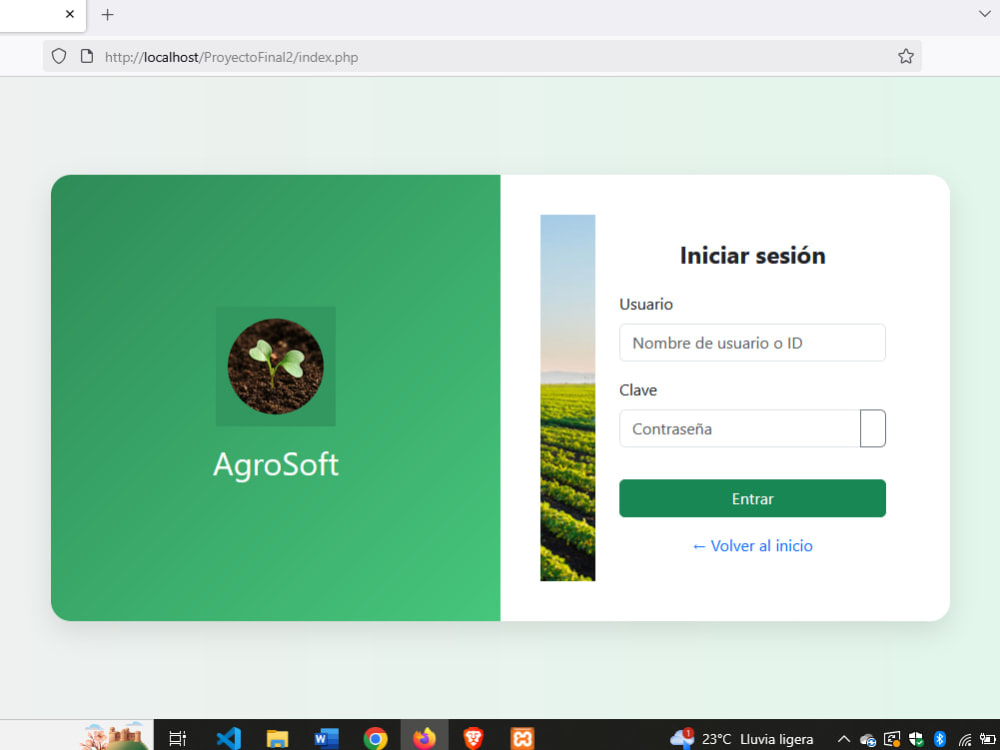The width and height of the screenshot is (1000, 750).
Task: Open XAMPP control panel from taskbar
Action: (522, 739)
